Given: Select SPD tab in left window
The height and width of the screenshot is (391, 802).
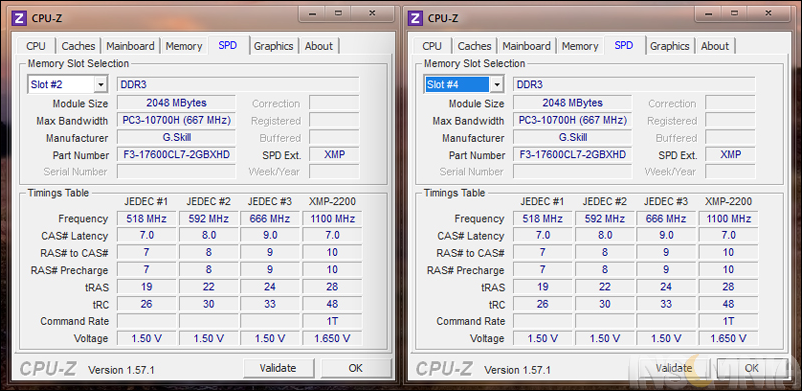Looking at the screenshot, I should [x=228, y=45].
